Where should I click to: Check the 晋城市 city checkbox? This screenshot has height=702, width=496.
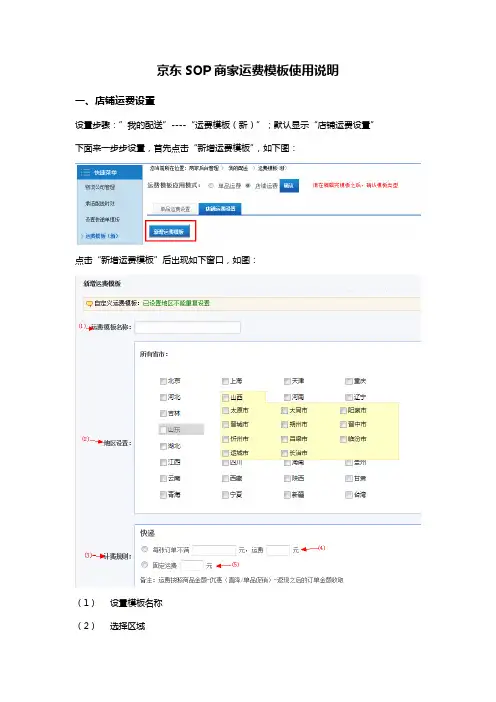(226, 424)
